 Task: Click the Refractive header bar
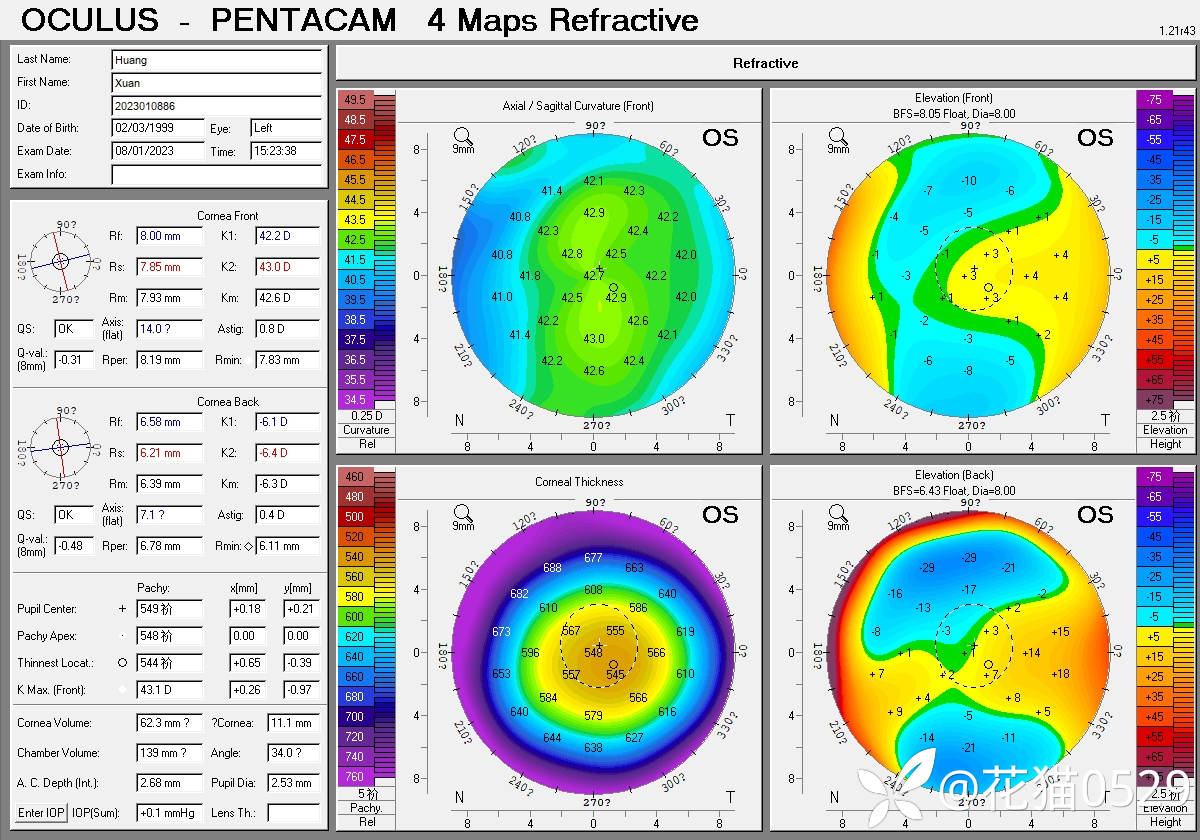(765, 63)
